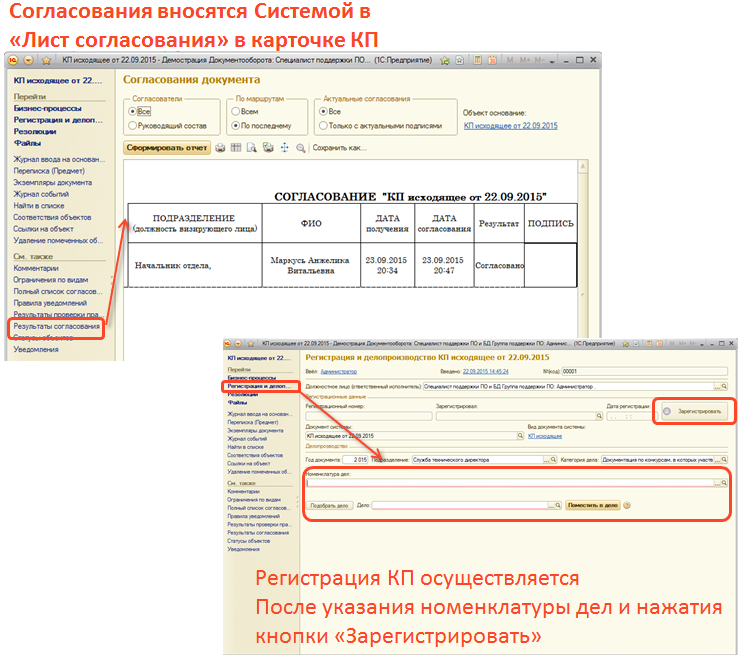Open the Дело field dropdown arrow
The height and width of the screenshot is (658, 747).
click(x=549, y=506)
